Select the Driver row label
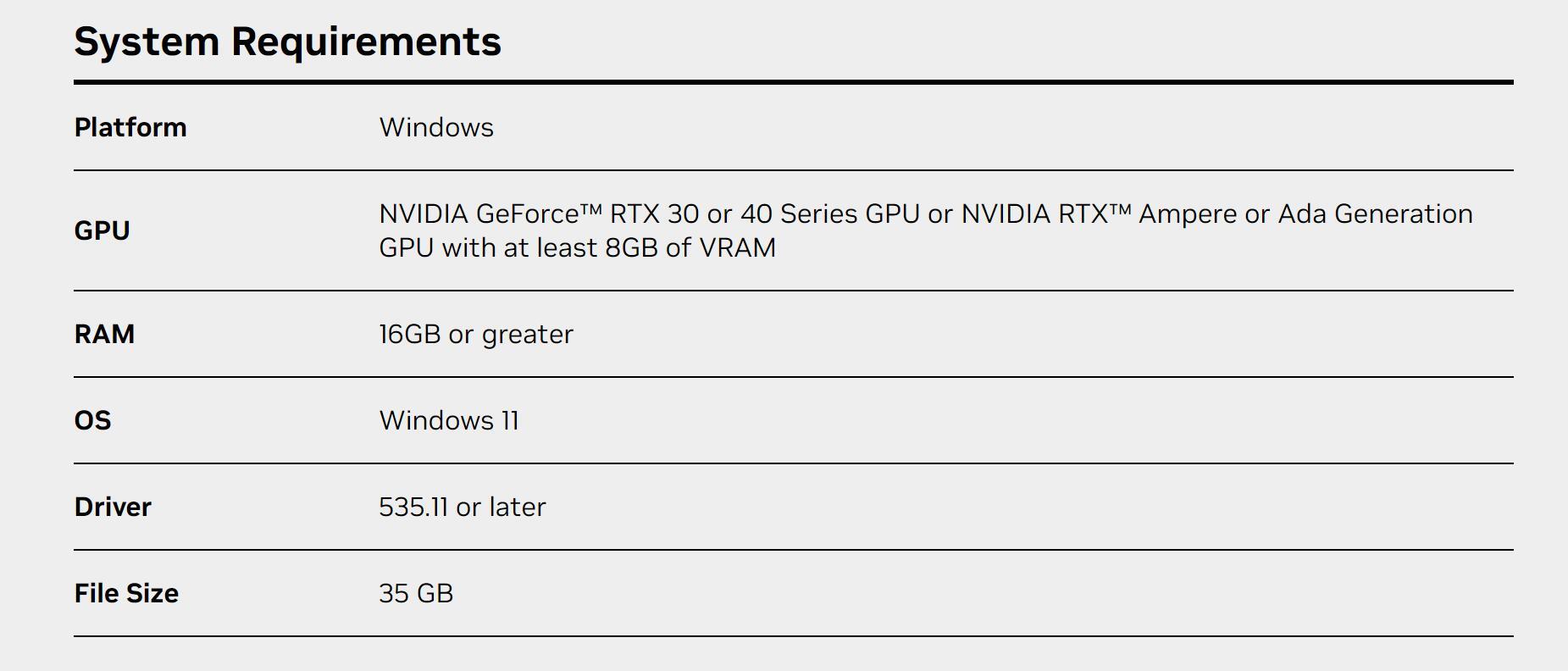Viewport: 1568px width, 671px height. pyautogui.click(x=113, y=507)
